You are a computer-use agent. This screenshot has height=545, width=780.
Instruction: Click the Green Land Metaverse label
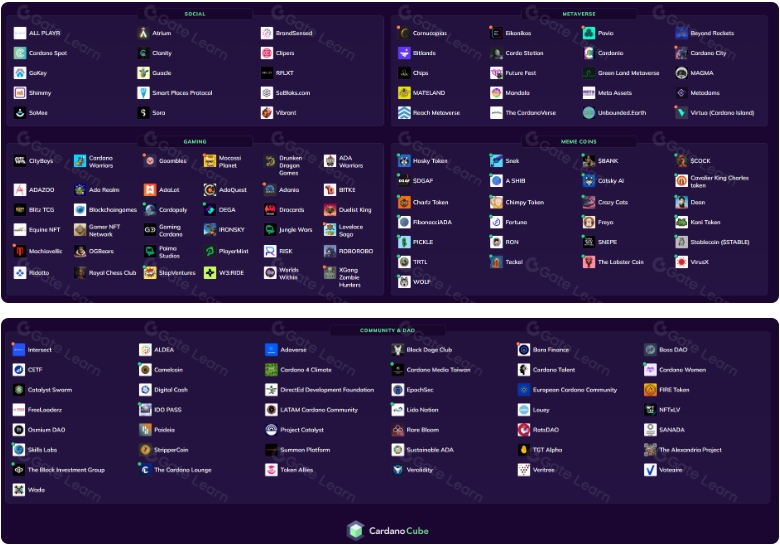629,73
